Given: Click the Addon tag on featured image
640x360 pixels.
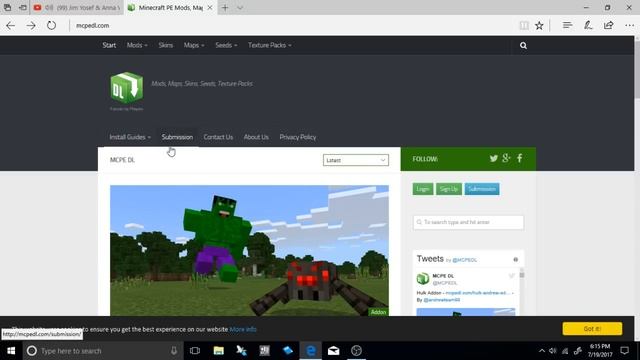Looking at the screenshot, I should pyautogui.click(x=378, y=312).
